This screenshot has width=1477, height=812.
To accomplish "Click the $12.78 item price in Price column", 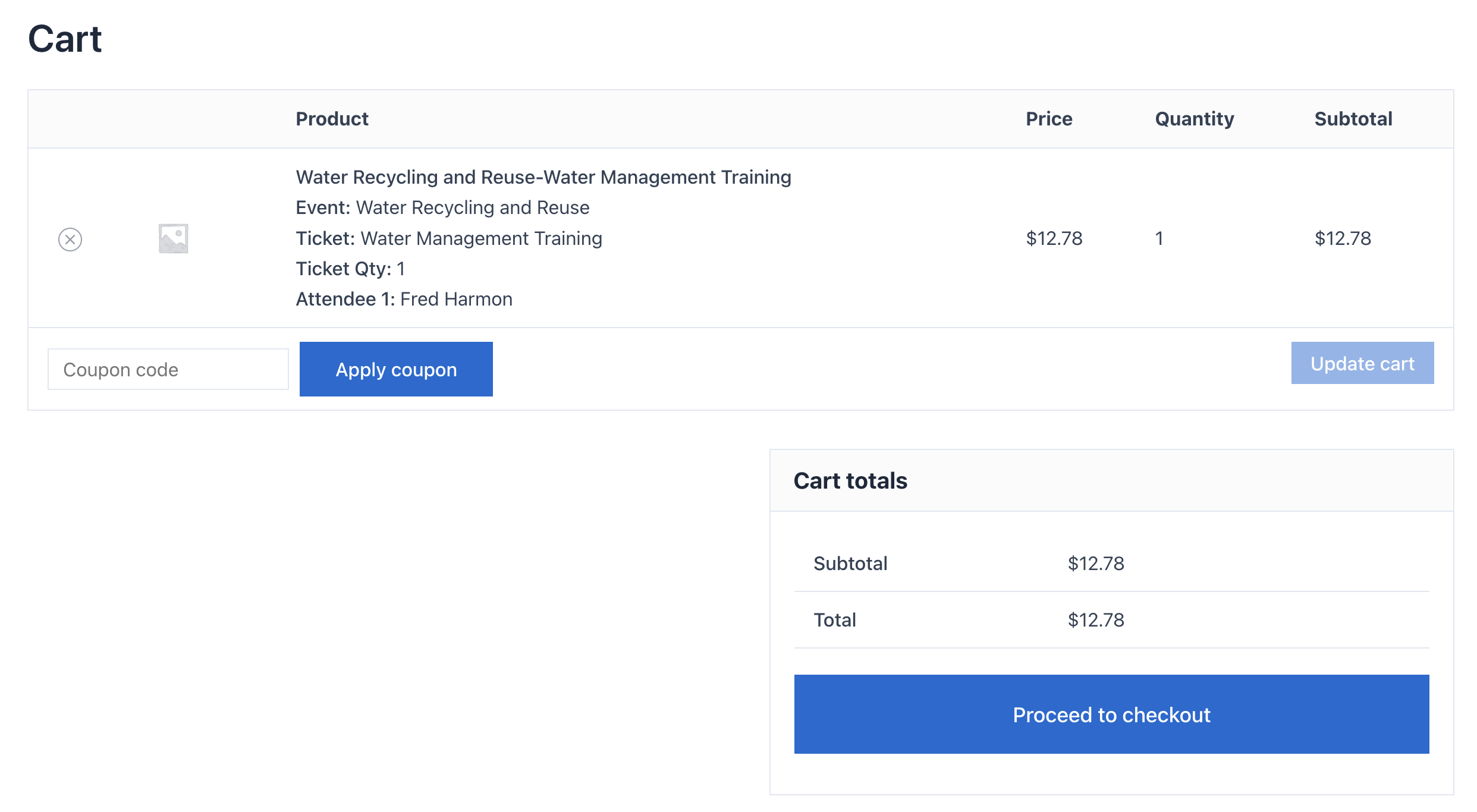I will pos(1054,238).
